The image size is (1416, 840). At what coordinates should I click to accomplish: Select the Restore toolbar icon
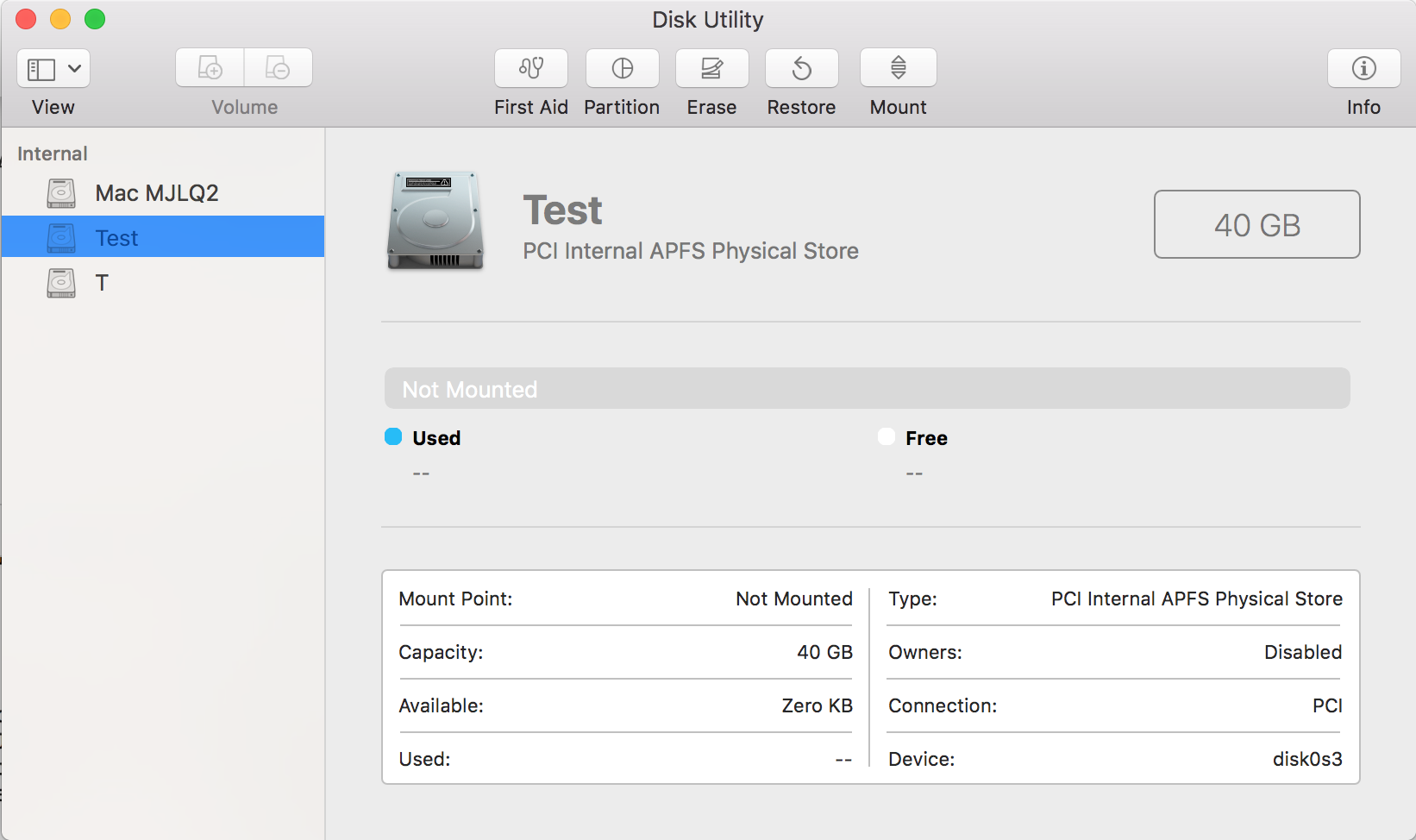point(801,68)
